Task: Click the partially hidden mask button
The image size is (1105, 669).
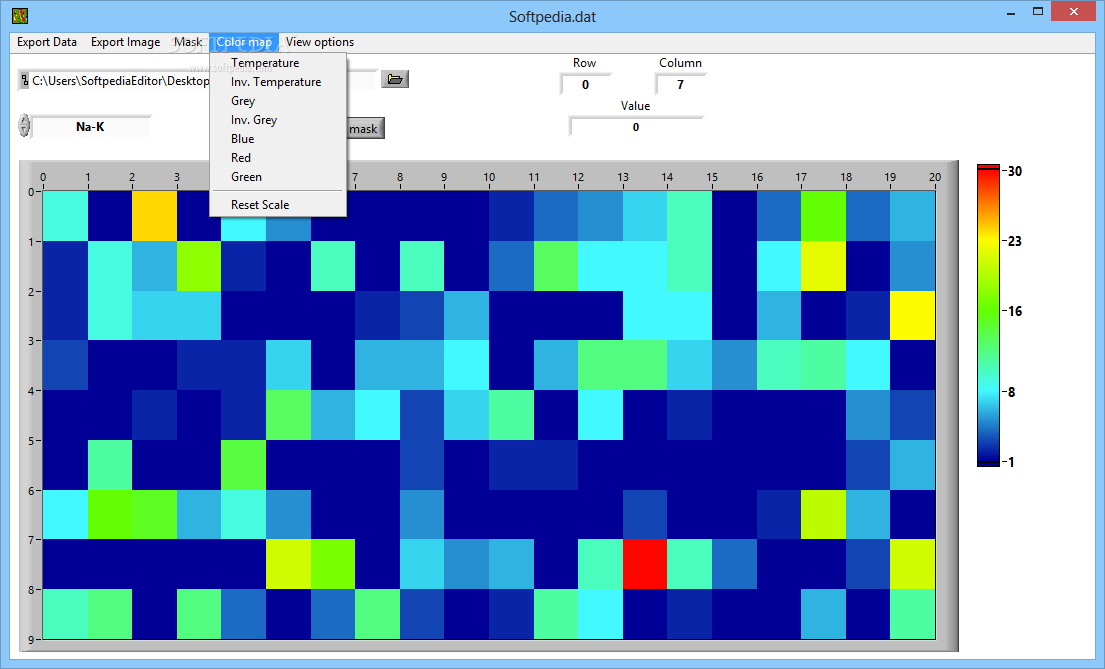Action: [365, 128]
